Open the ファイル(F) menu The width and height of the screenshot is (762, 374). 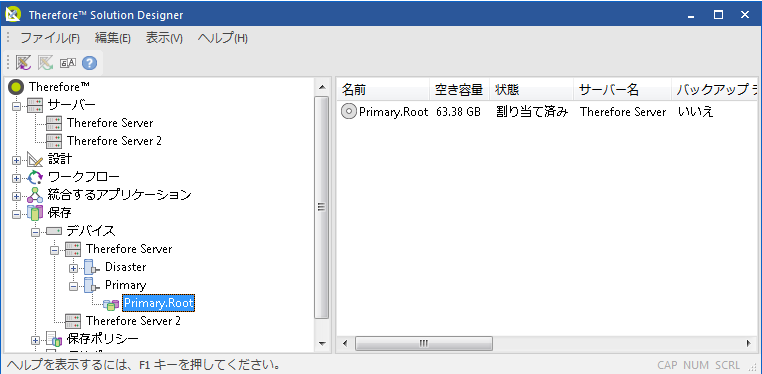coord(50,38)
